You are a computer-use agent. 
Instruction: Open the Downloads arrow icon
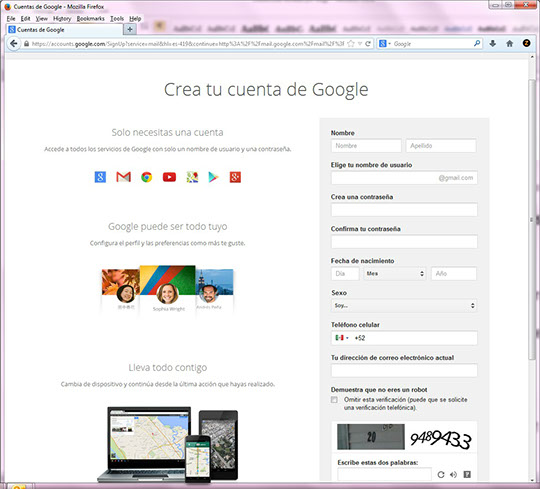(x=493, y=43)
